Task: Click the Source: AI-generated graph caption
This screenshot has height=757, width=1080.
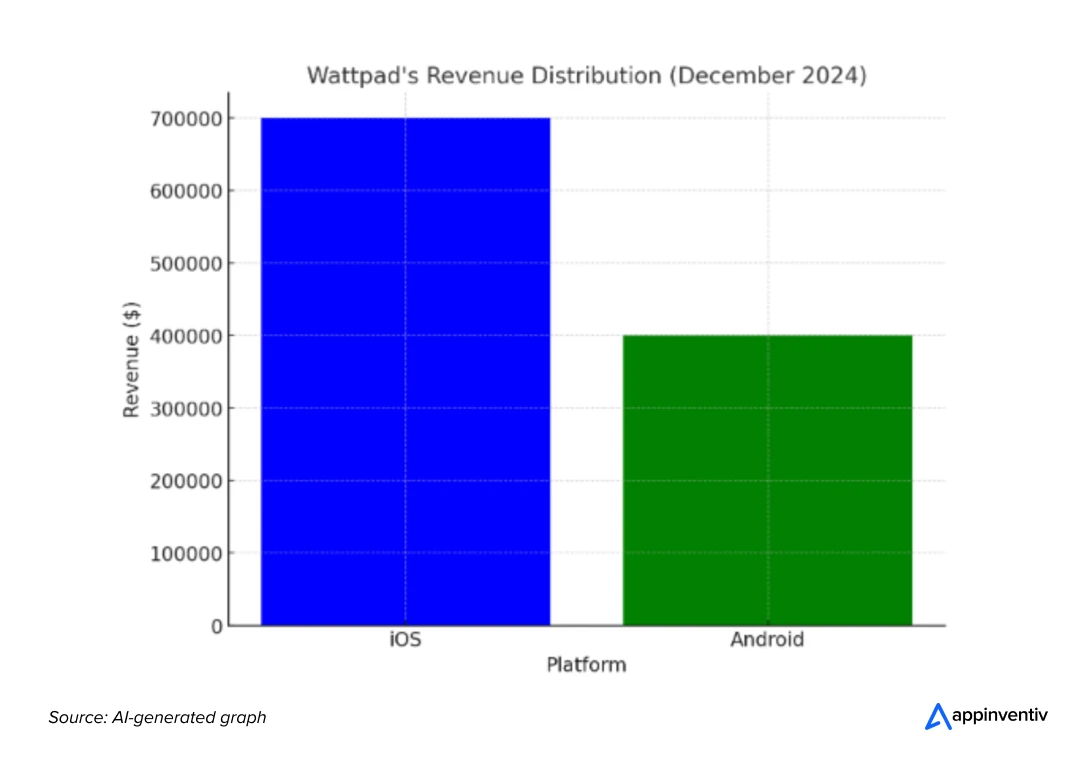Action: [x=157, y=717]
